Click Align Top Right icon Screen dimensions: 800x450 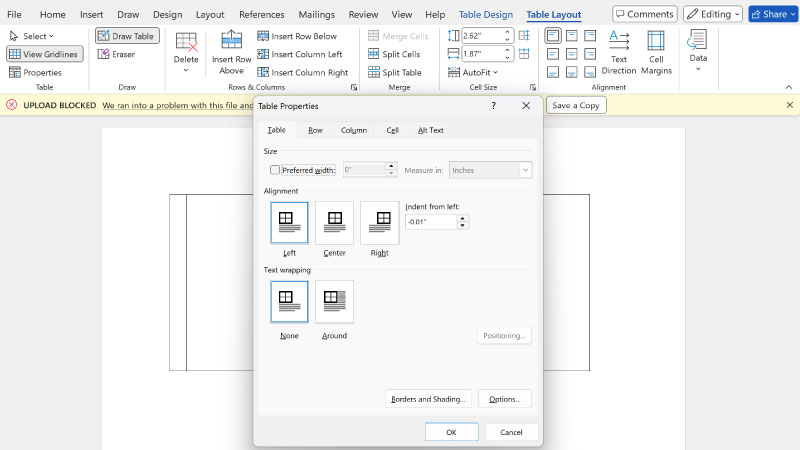(590, 36)
